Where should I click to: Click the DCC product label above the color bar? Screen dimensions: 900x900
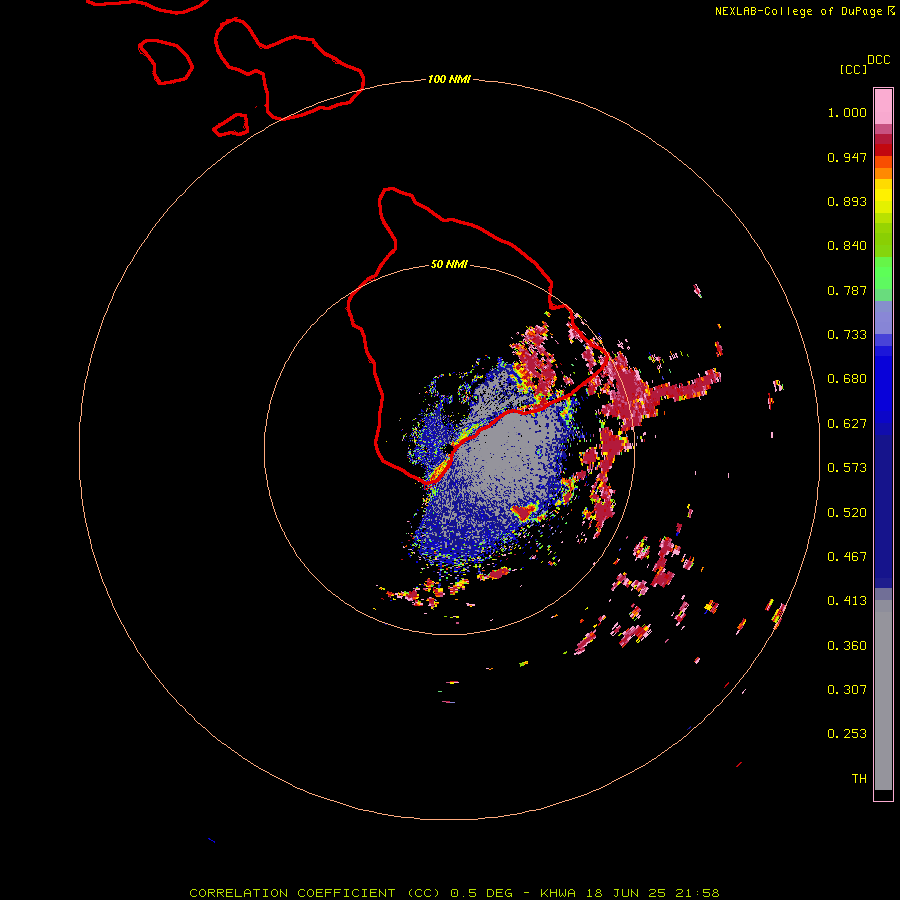(878, 60)
